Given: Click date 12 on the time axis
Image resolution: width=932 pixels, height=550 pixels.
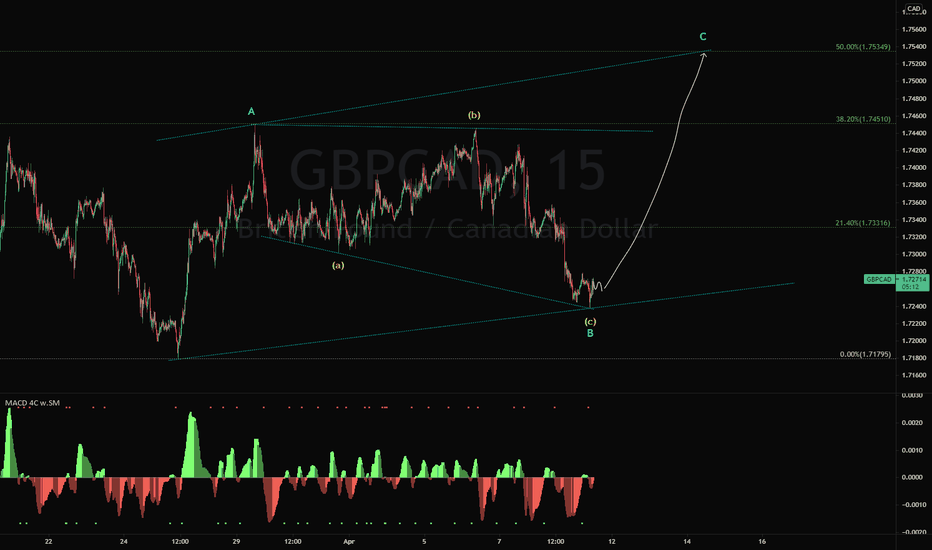Looking at the screenshot, I should click(x=612, y=542).
